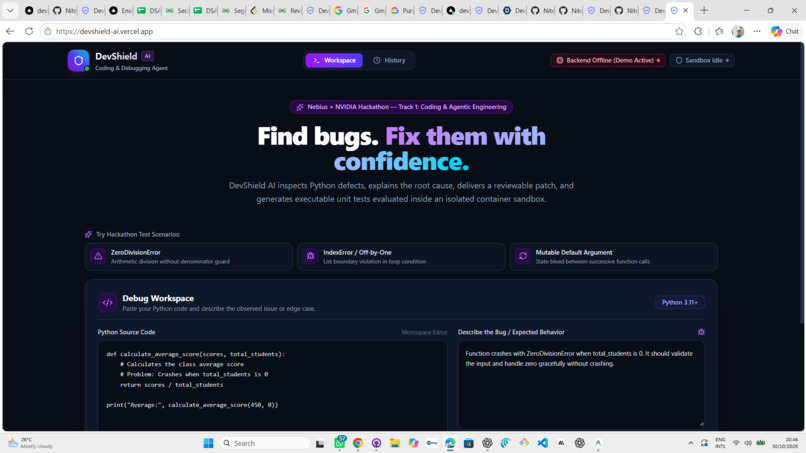
Task: Click the code brackets Debug Workspace icon
Action: (107, 302)
